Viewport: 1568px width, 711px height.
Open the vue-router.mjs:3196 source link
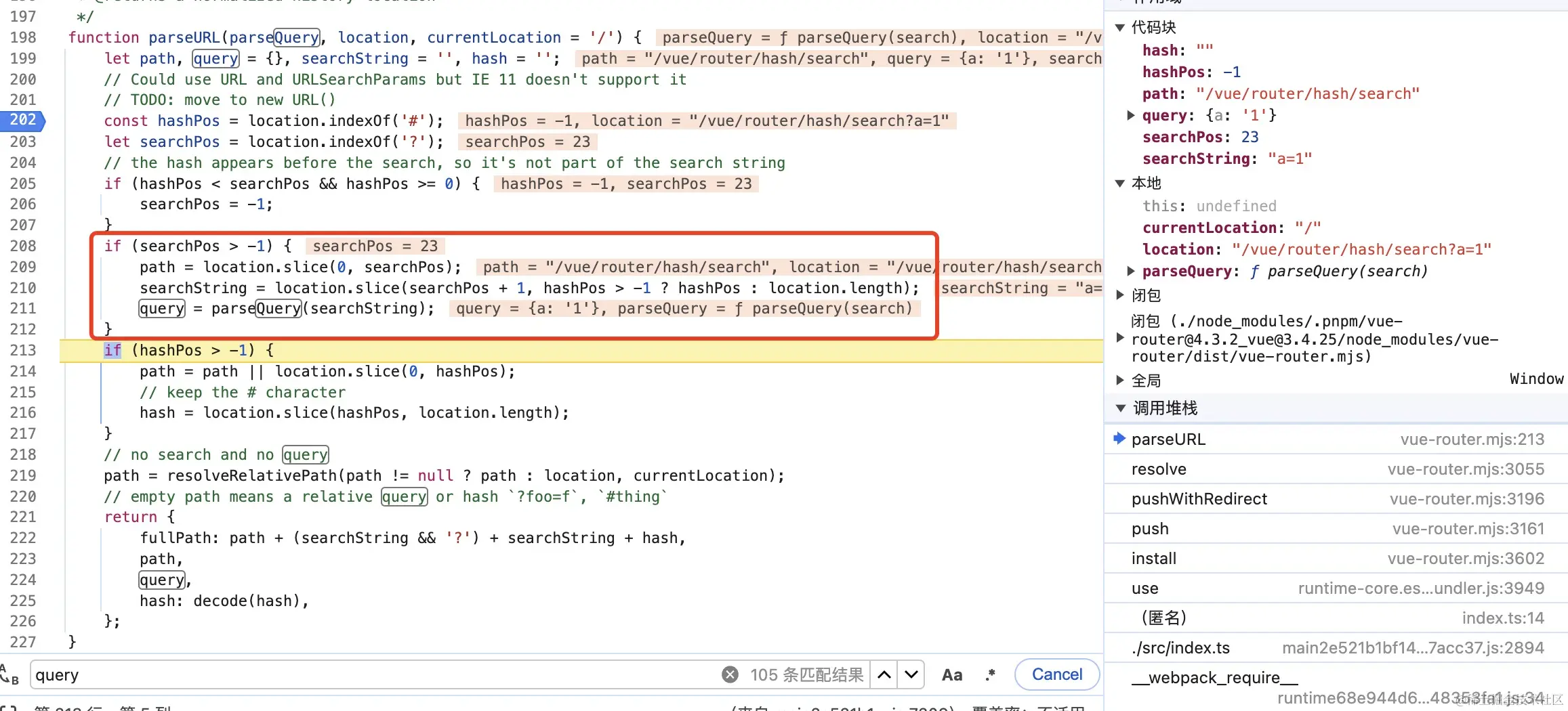pos(1467,499)
